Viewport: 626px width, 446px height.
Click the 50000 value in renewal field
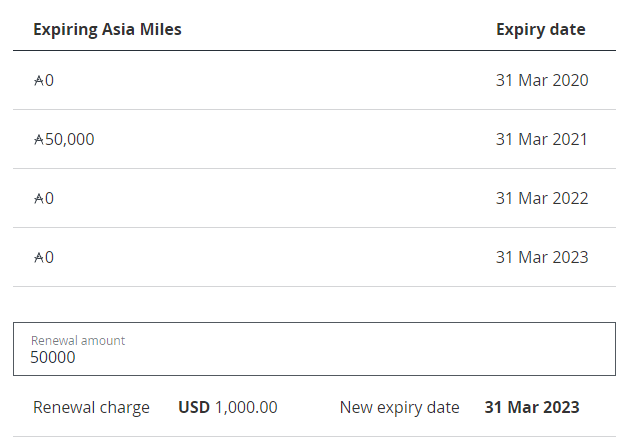[x=53, y=357]
